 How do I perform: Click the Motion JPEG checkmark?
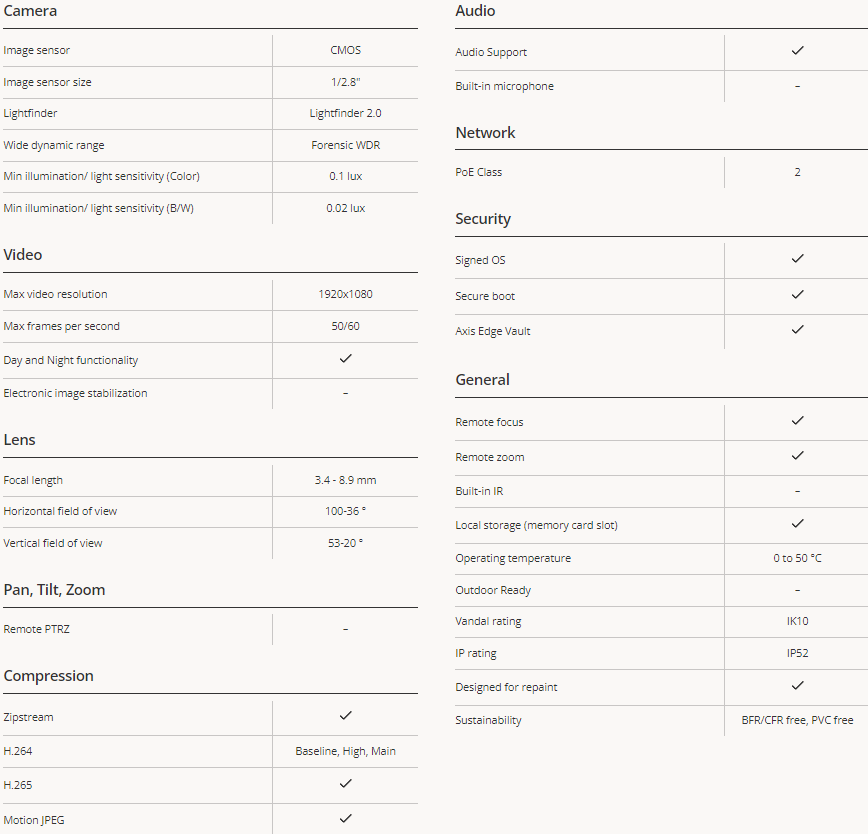tap(345, 818)
